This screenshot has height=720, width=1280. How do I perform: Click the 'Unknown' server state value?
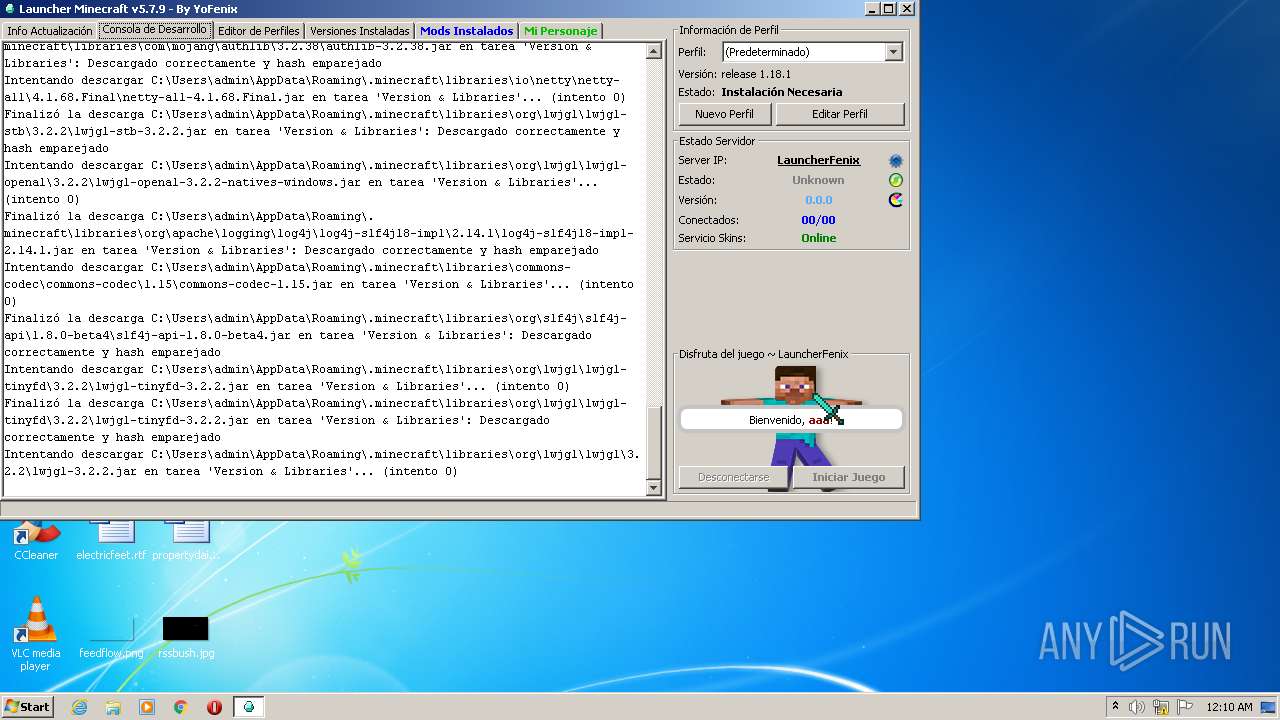(818, 180)
